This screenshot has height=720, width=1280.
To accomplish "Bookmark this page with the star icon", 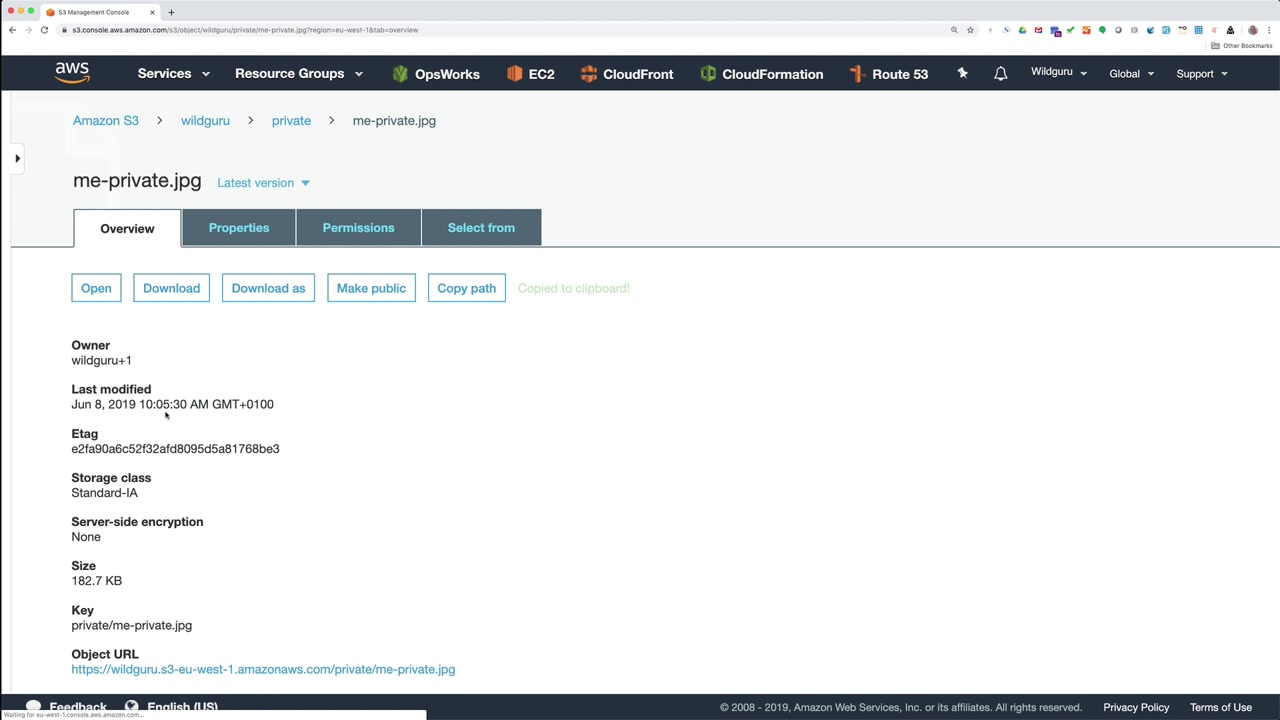I will (970, 30).
